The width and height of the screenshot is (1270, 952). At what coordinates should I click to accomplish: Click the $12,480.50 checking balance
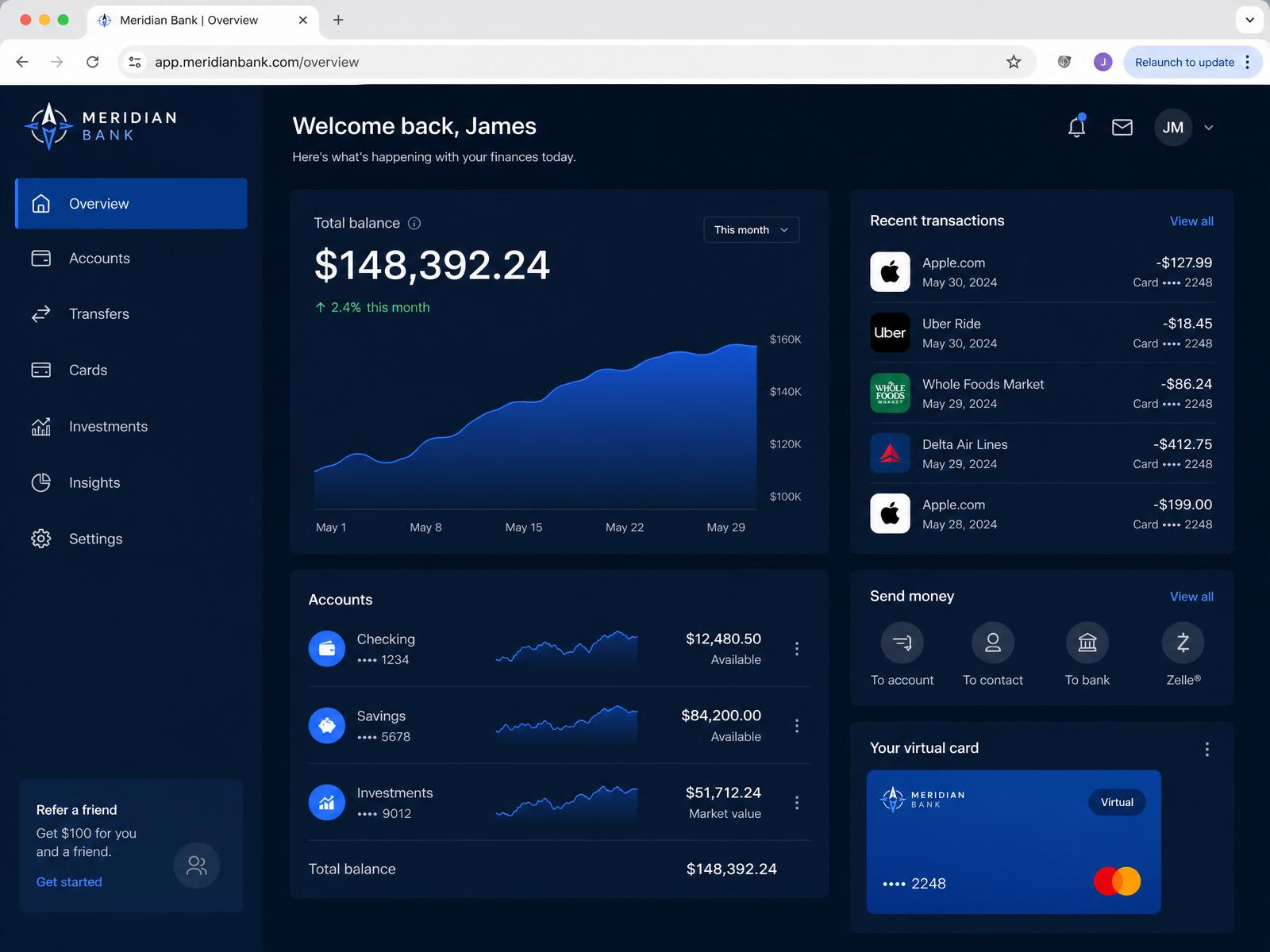pos(723,639)
